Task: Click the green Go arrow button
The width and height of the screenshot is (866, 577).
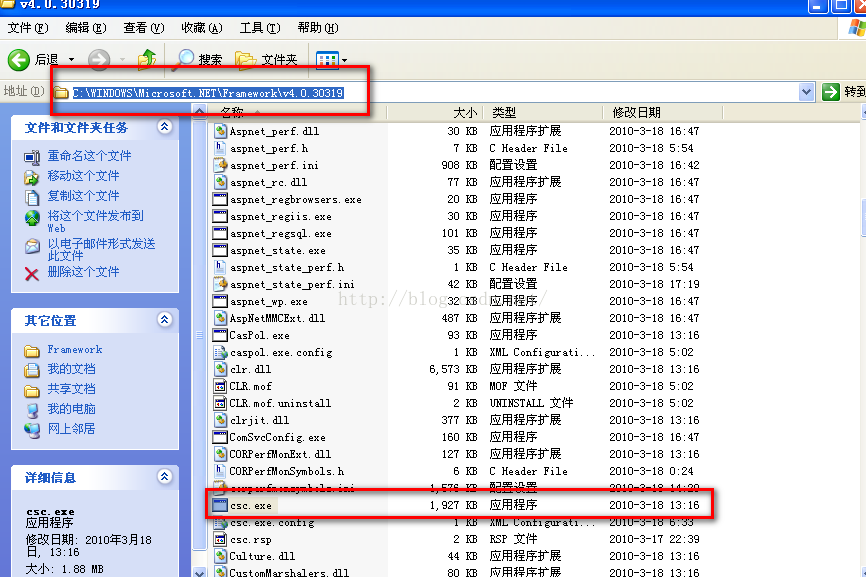Action: (x=831, y=92)
